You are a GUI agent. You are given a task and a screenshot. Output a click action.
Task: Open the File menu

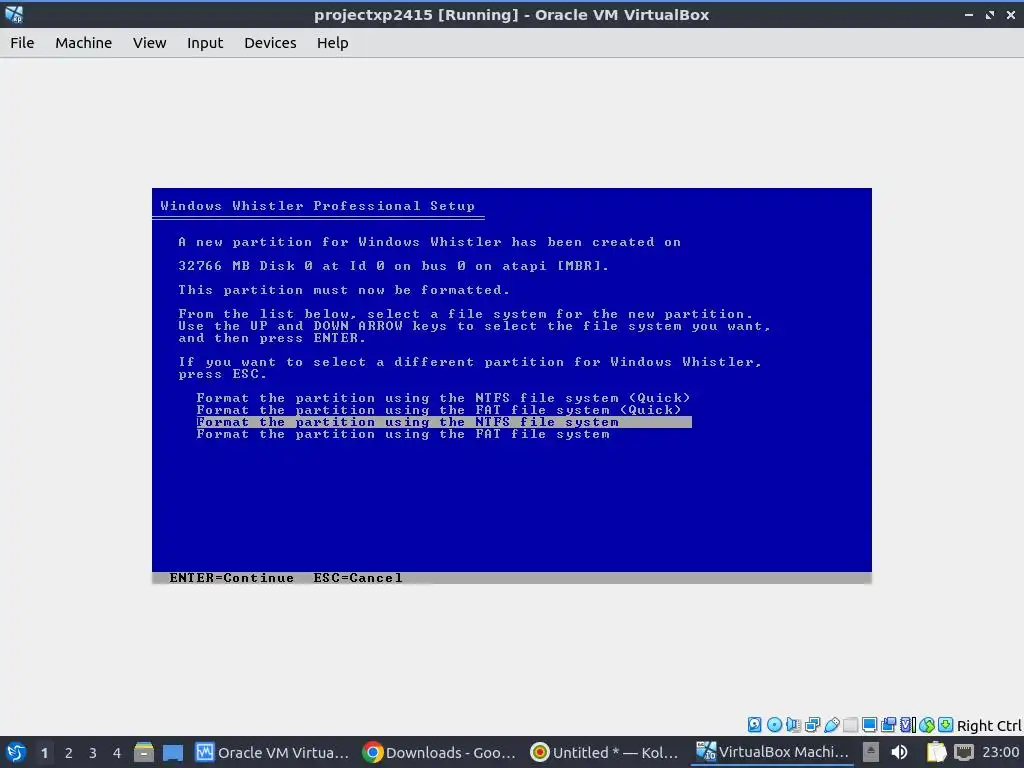pos(22,43)
